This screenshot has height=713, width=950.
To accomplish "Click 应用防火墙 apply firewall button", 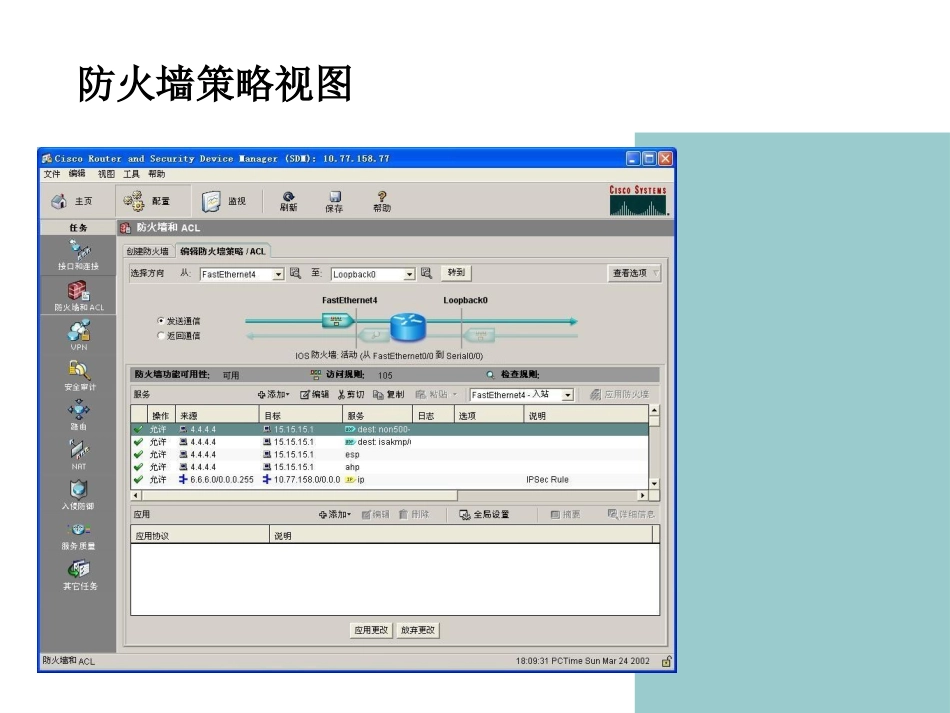I will (x=619, y=394).
